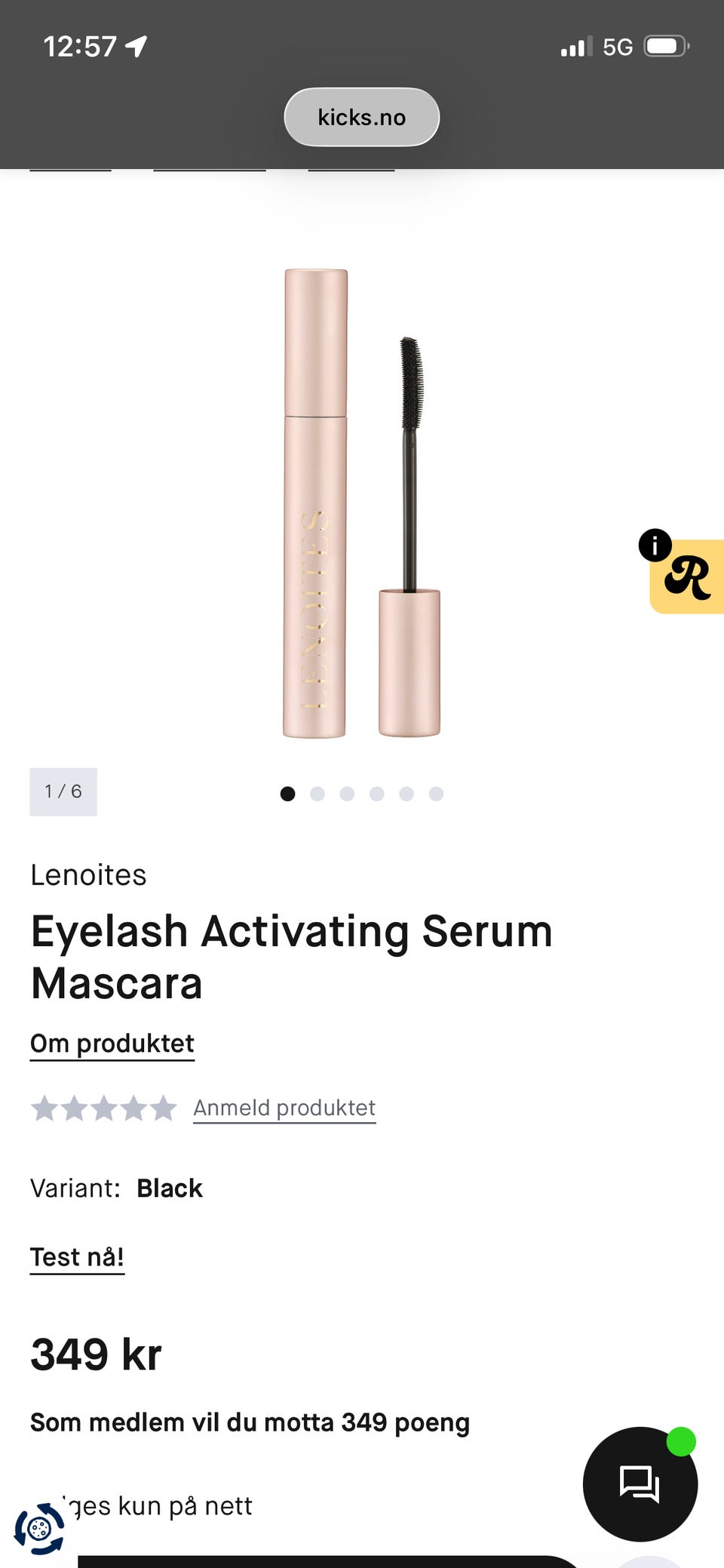The height and width of the screenshot is (1568, 724).
Task: Open the info icon on the R badge
Action: (x=655, y=545)
